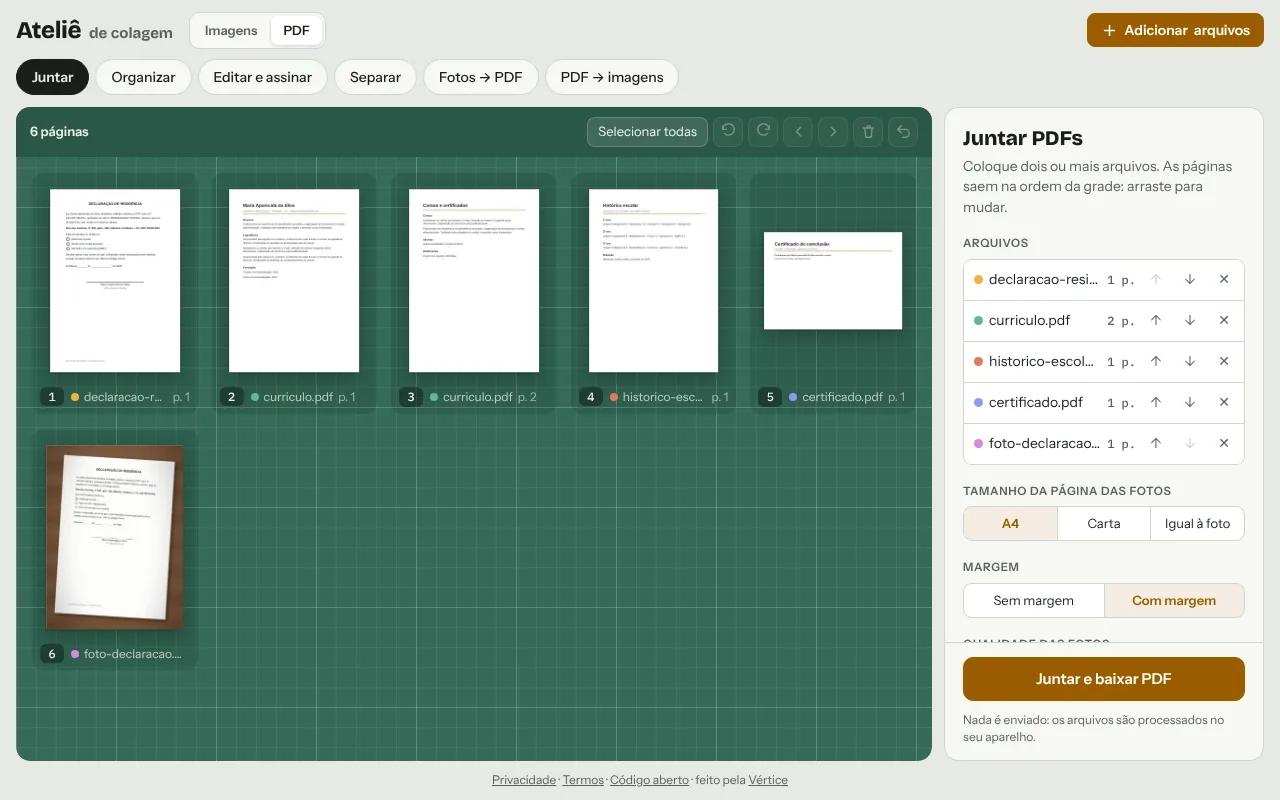Viewport: 1280px width, 800px height.
Task: Choose Carta page size
Action: (x=1104, y=523)
